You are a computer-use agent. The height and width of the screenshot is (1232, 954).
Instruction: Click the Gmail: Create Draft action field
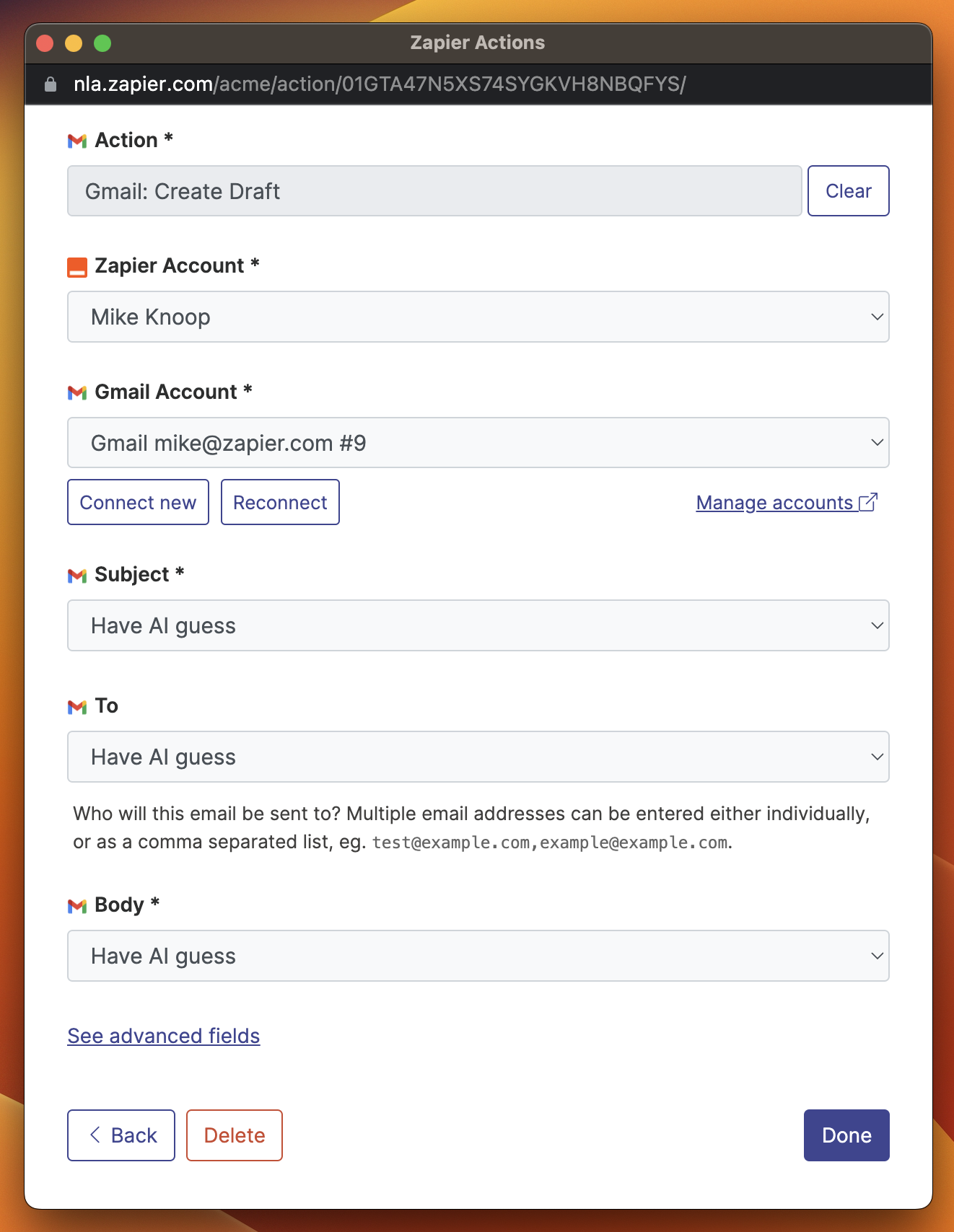434,191
